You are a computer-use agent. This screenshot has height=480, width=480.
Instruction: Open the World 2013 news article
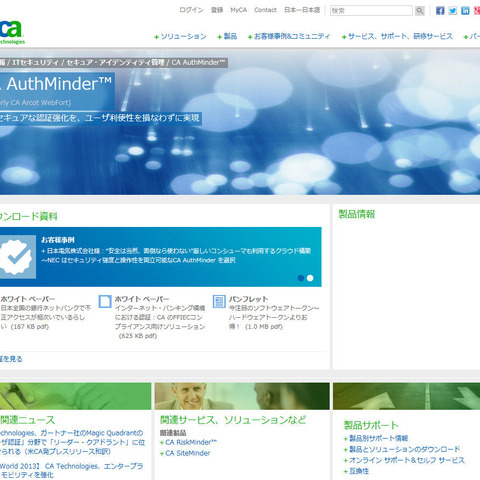click(72, 470)
